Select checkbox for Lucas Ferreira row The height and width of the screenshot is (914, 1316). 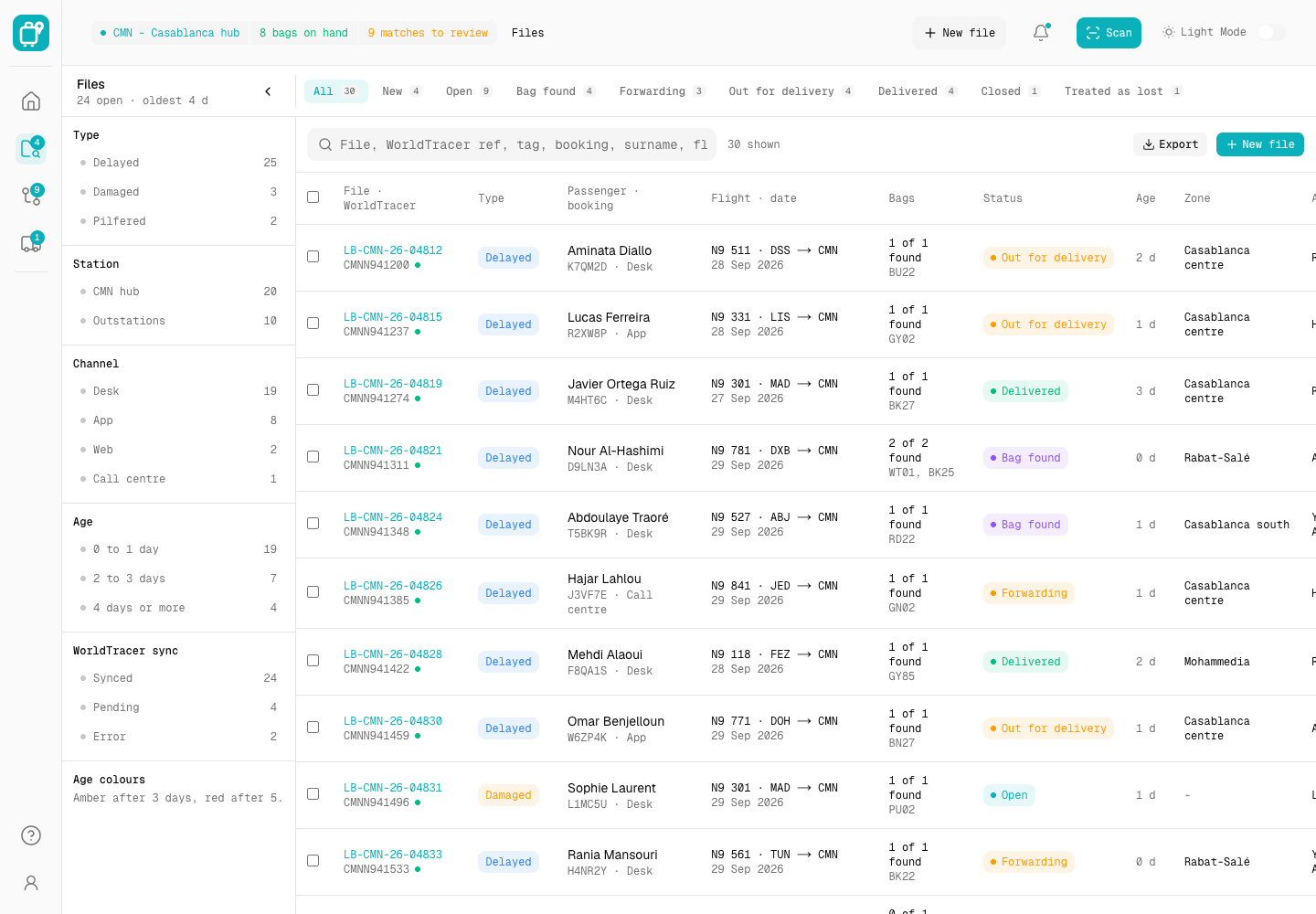[313, 324]
